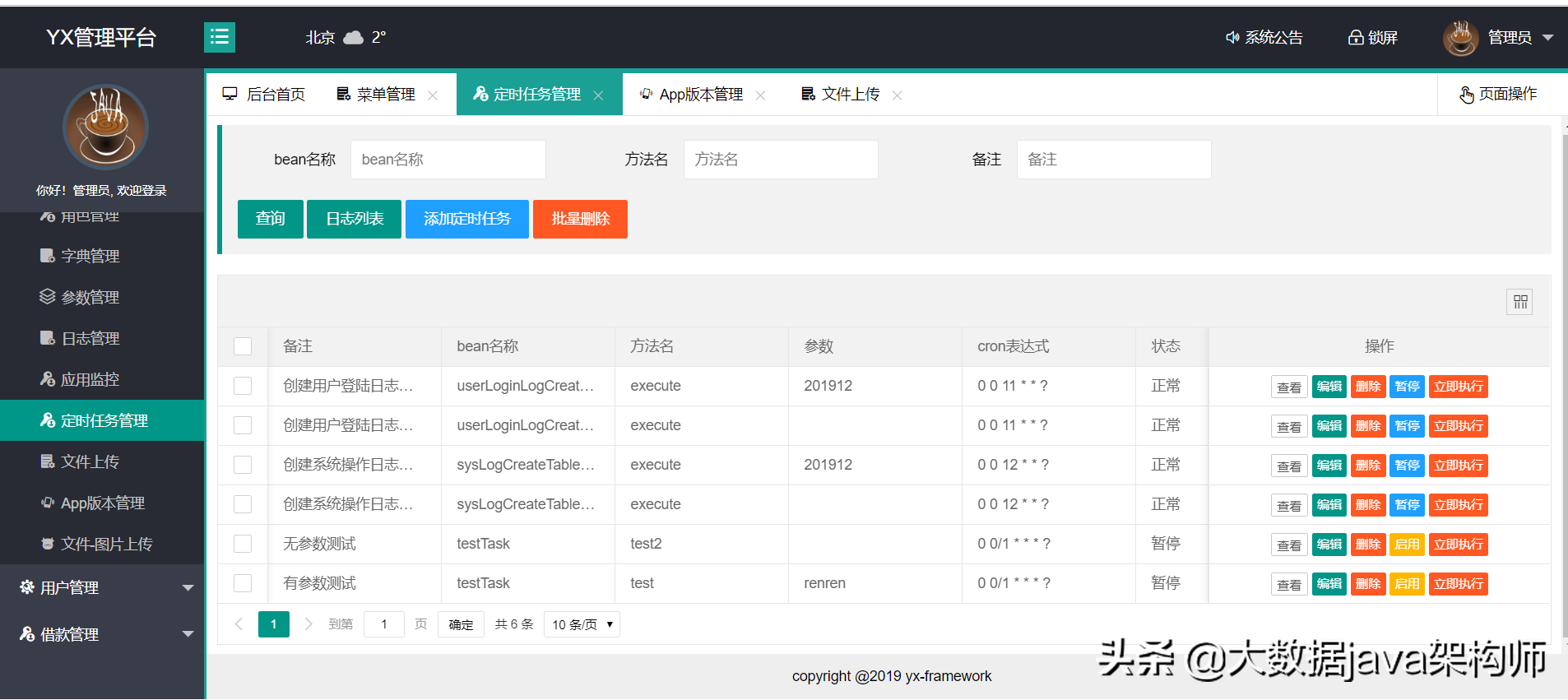Toggle the sidebar menu collapse icon
Viewport: 1568px width, 700px height.
220,37
